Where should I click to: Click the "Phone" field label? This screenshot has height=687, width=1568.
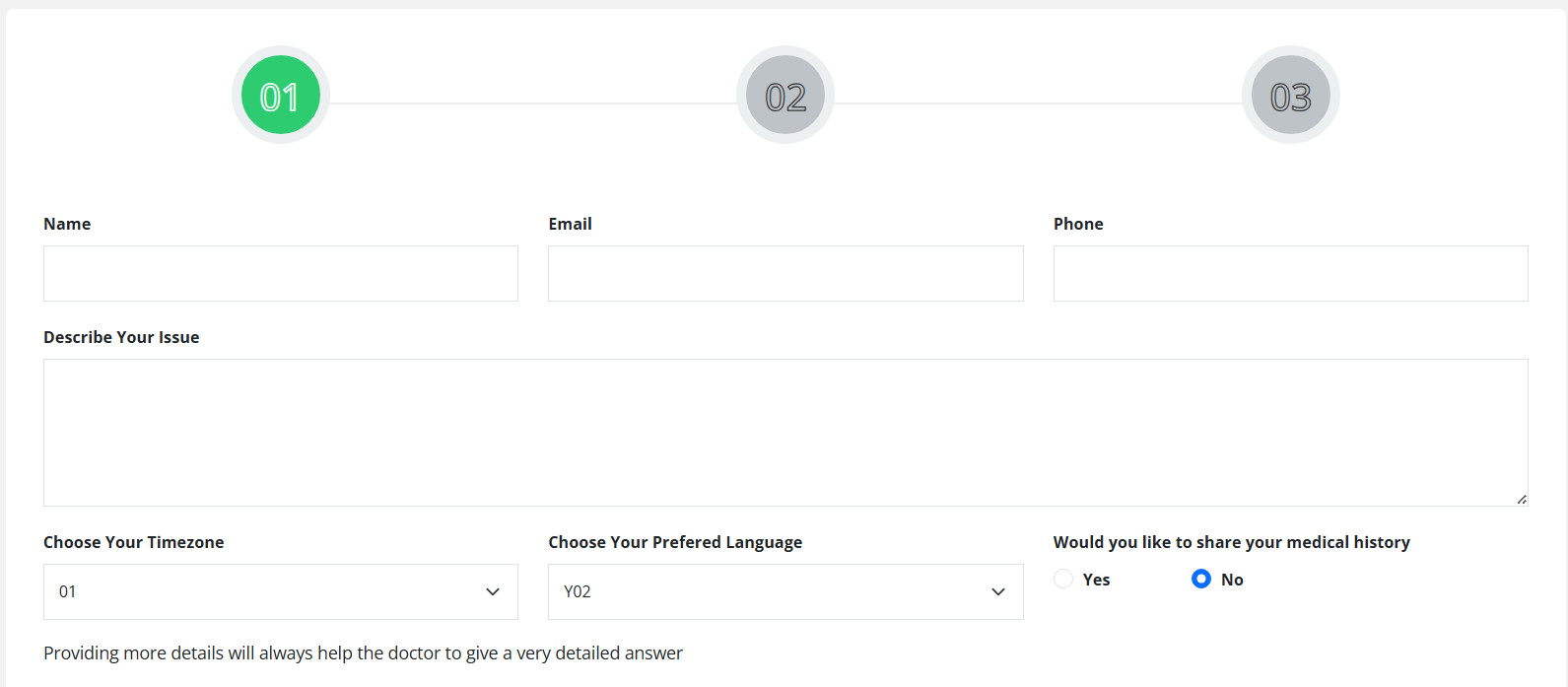pyautogui.click(x=1078, y=224)
